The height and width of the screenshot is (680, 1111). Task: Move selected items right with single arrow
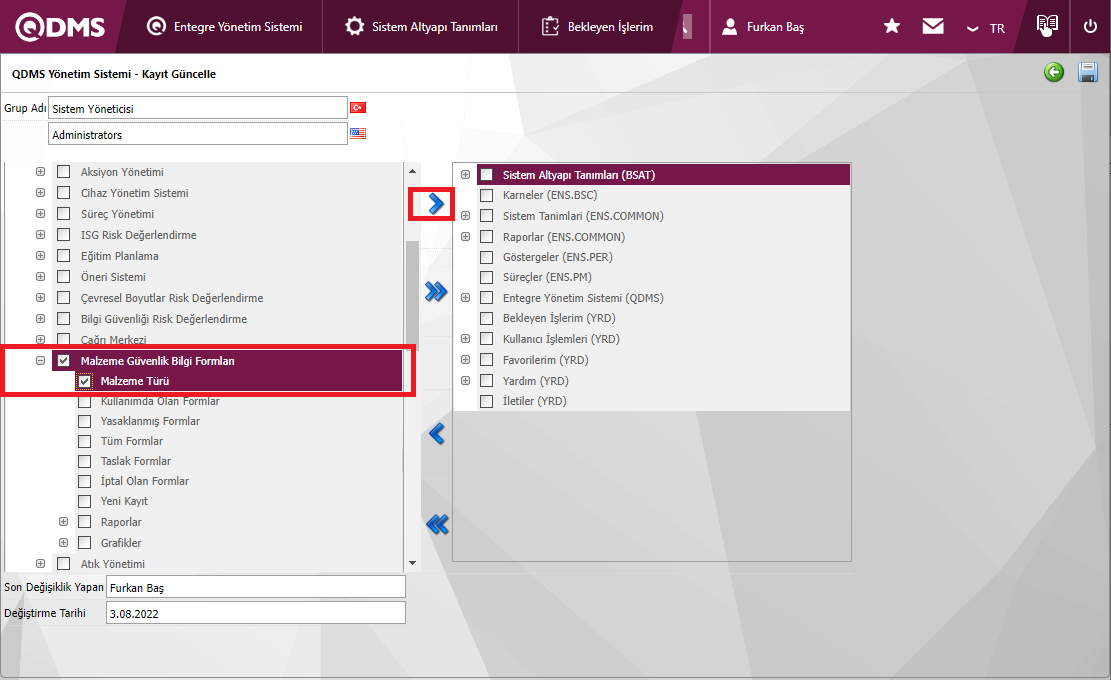coord(435,204)
